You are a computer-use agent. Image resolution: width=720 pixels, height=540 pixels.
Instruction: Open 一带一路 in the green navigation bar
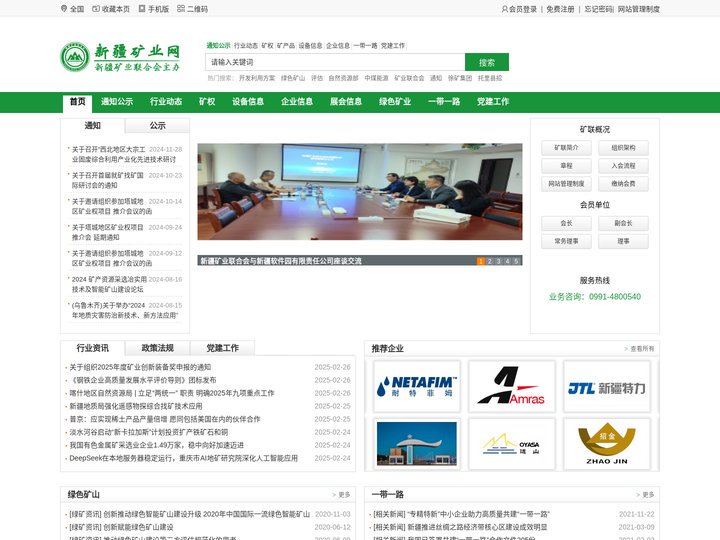[x=444, y=102]
